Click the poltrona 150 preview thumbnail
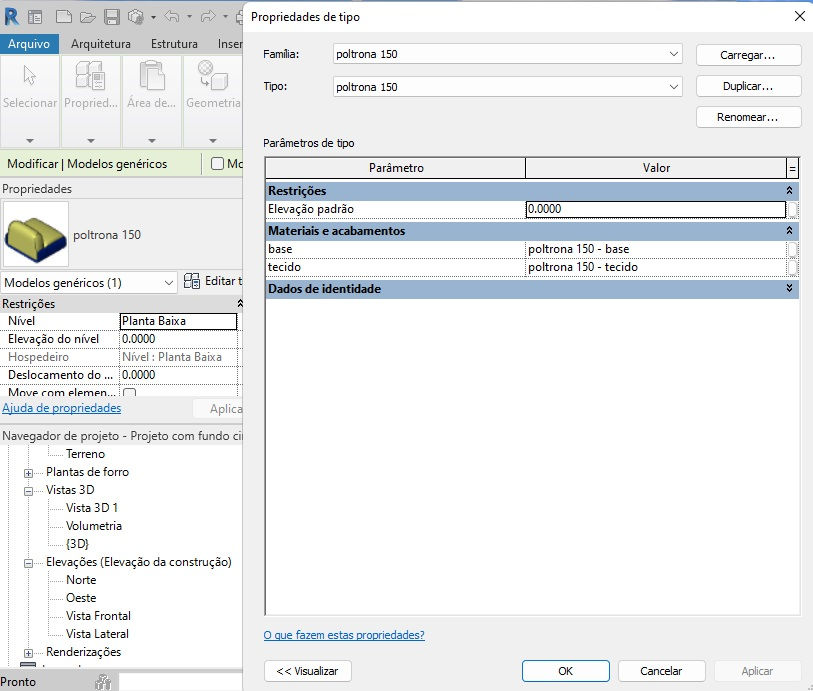This screenshot has width=813, height=691. pos(36,234)
